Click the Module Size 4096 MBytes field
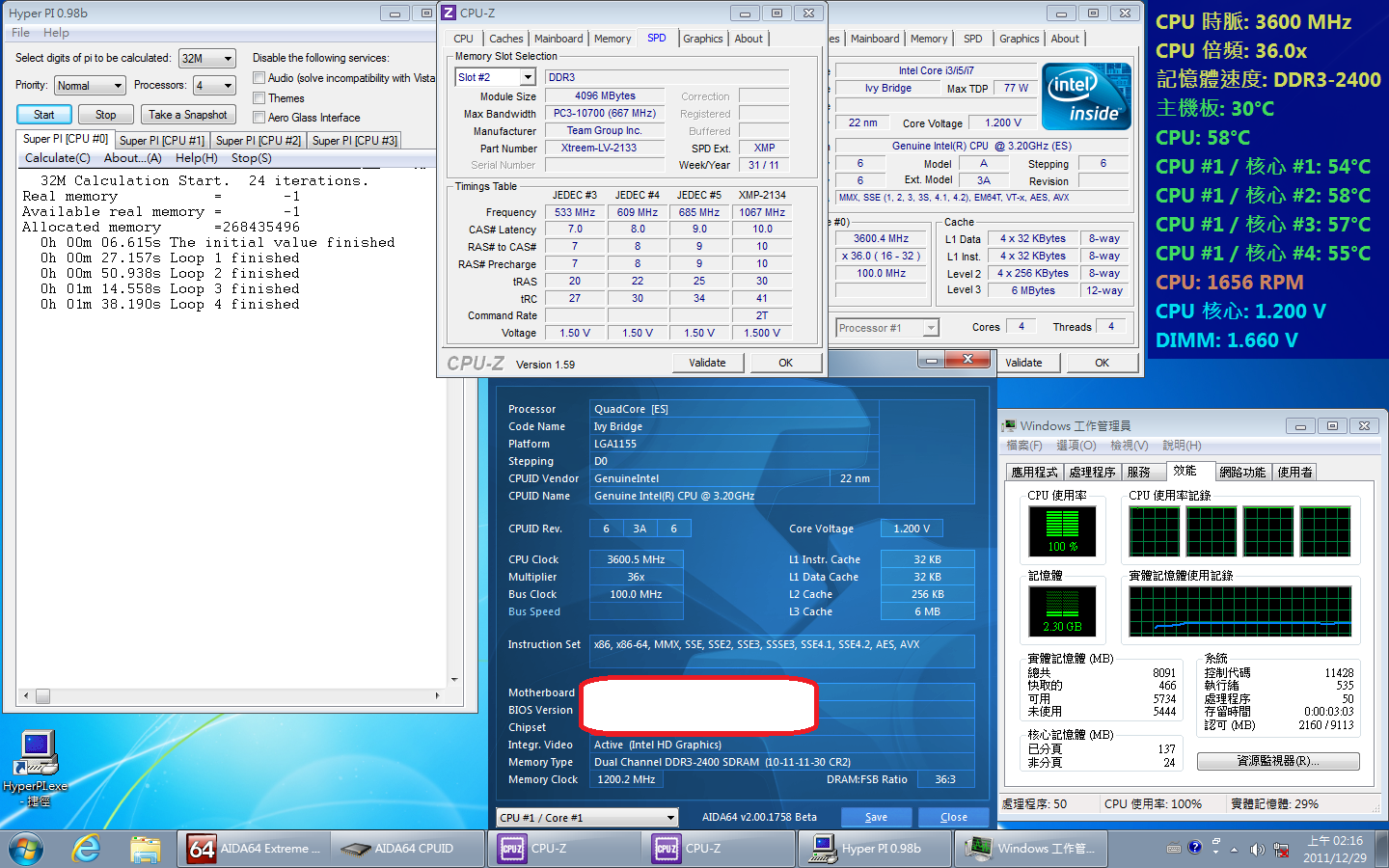This screenshot has width=1389, height=868. (605, 95)
